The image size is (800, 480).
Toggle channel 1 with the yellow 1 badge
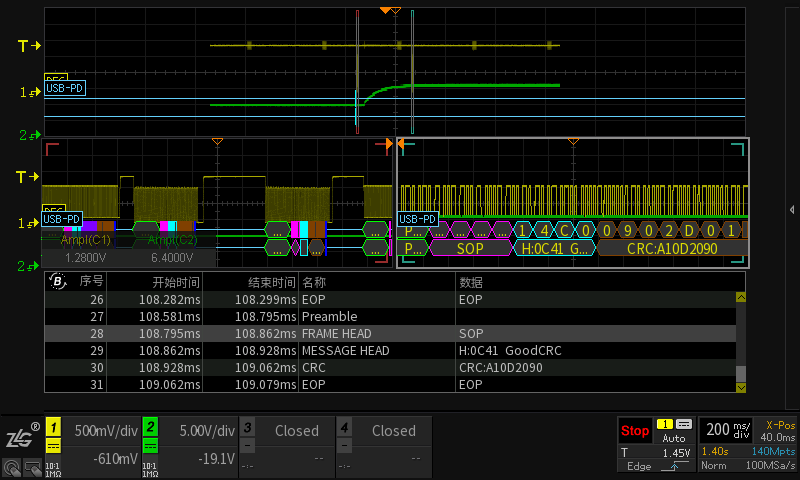click(x=53, y=427)
